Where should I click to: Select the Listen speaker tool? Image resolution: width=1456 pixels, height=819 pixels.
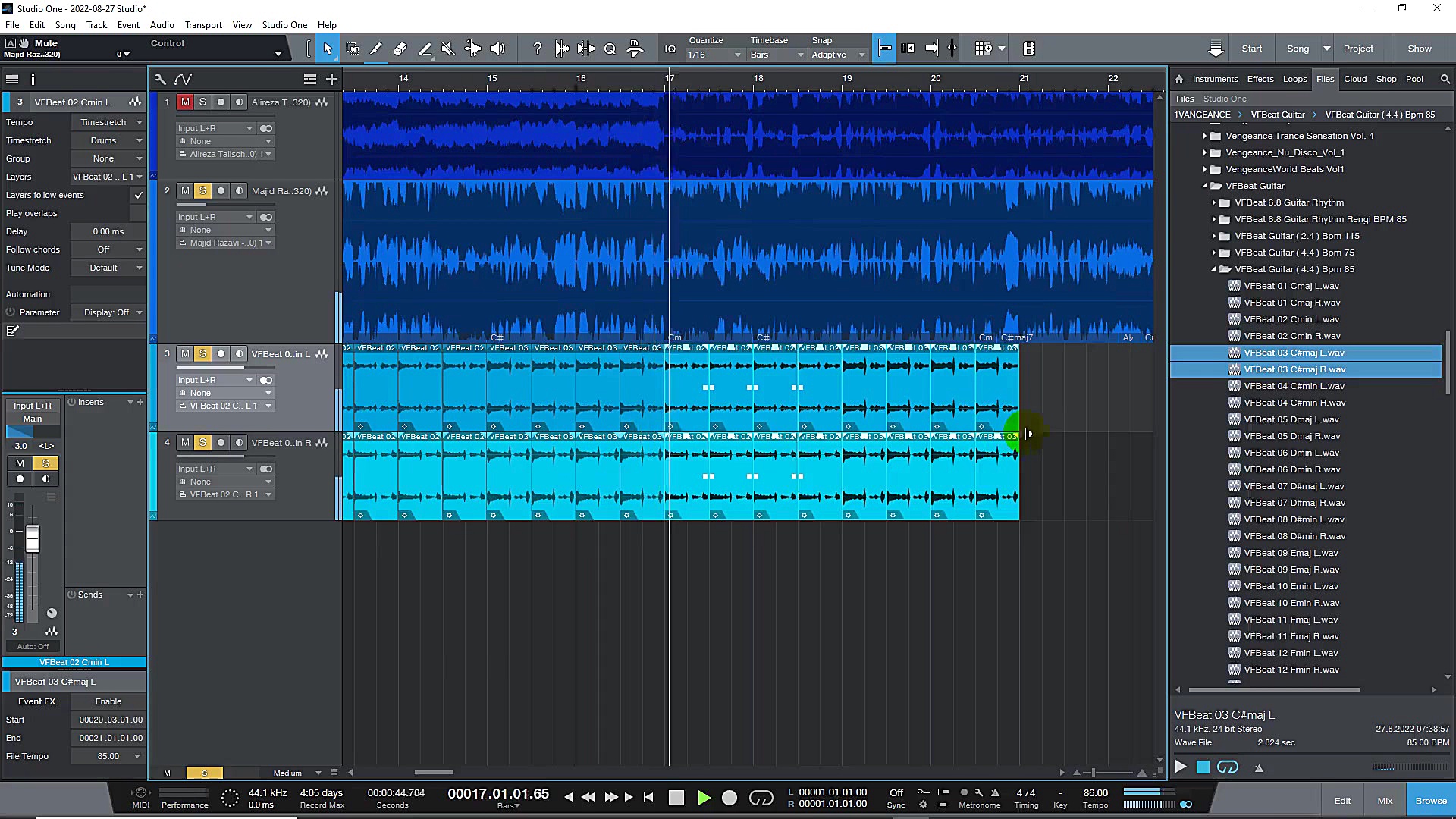point(497,49)
